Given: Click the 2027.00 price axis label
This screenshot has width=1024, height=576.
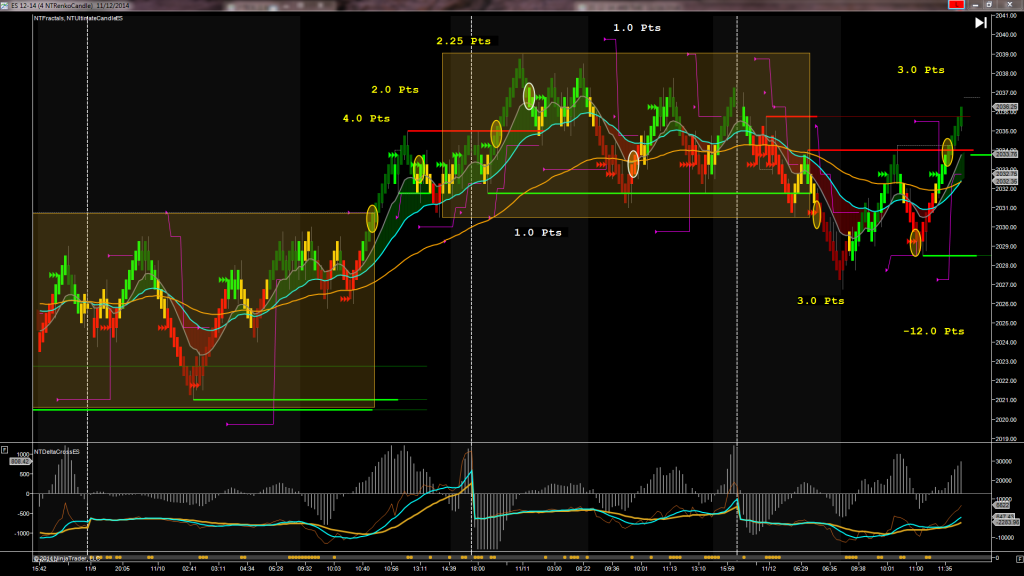Looking at the screenshot, I should point(1006,285).
